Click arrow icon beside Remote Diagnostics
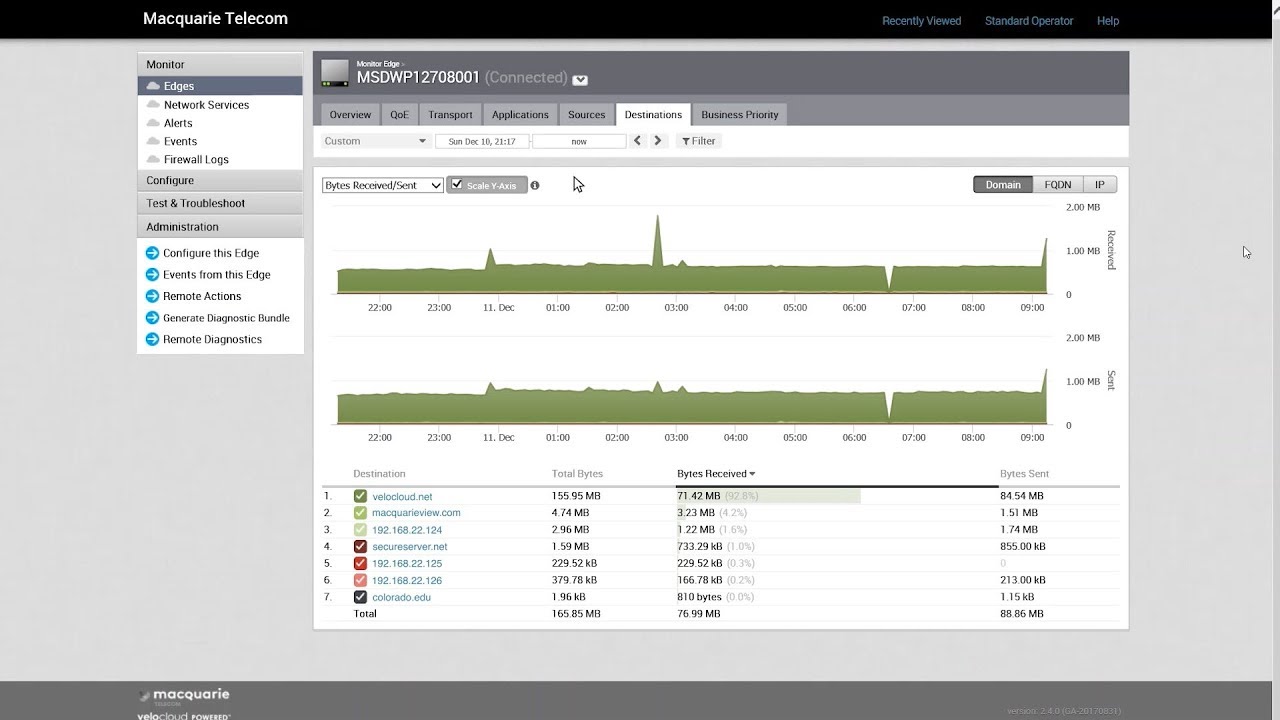The image size is (1280, 720). [152, 339]
